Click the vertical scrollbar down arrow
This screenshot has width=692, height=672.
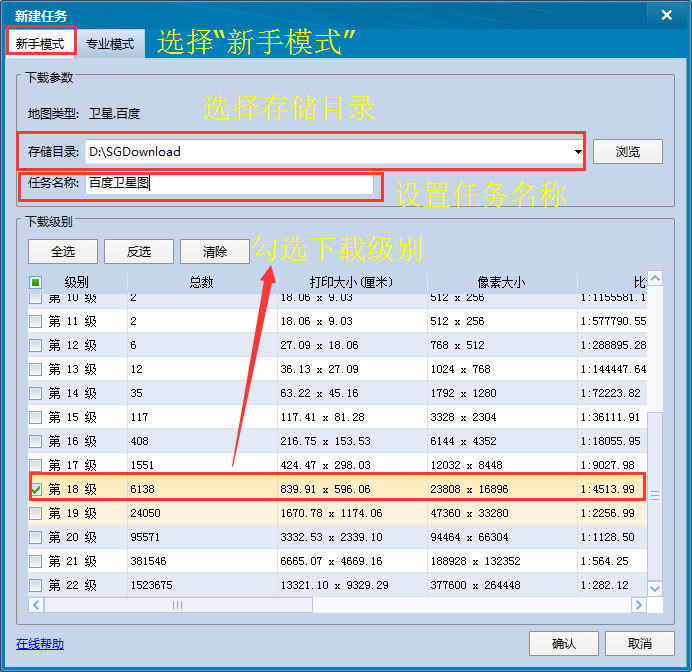pos(655,589)
